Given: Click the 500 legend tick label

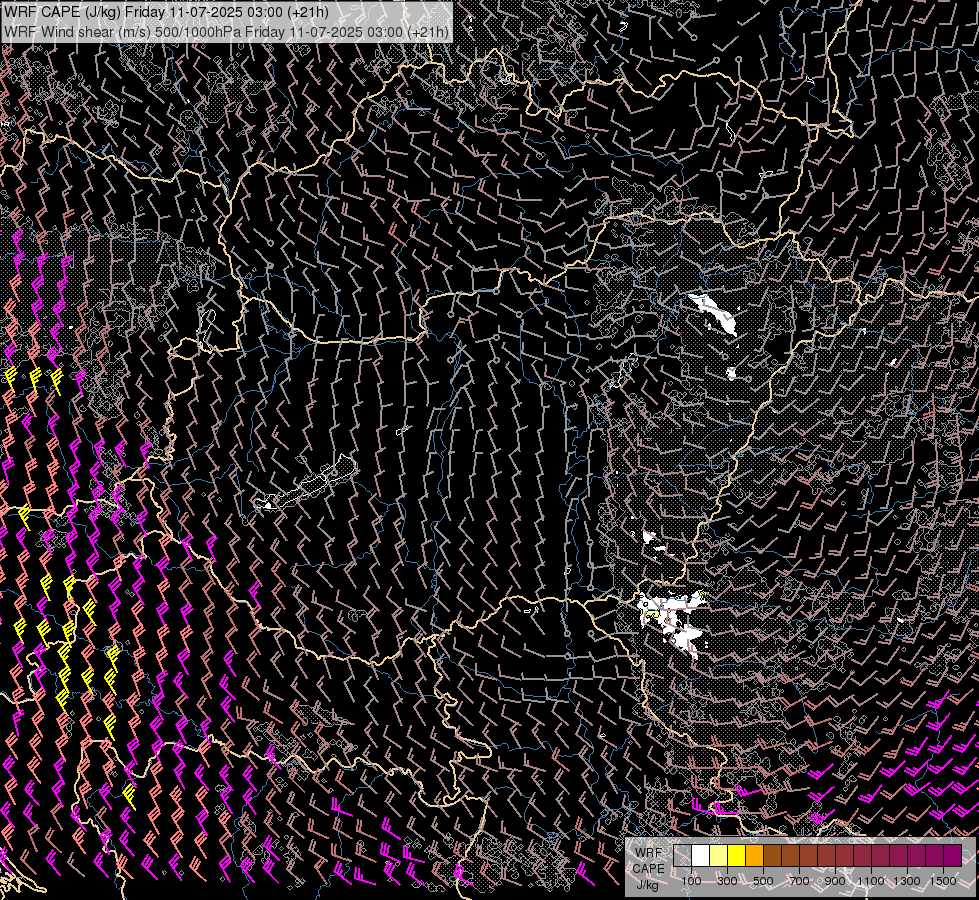Looking at the screenshot, I should click(763, 881).
